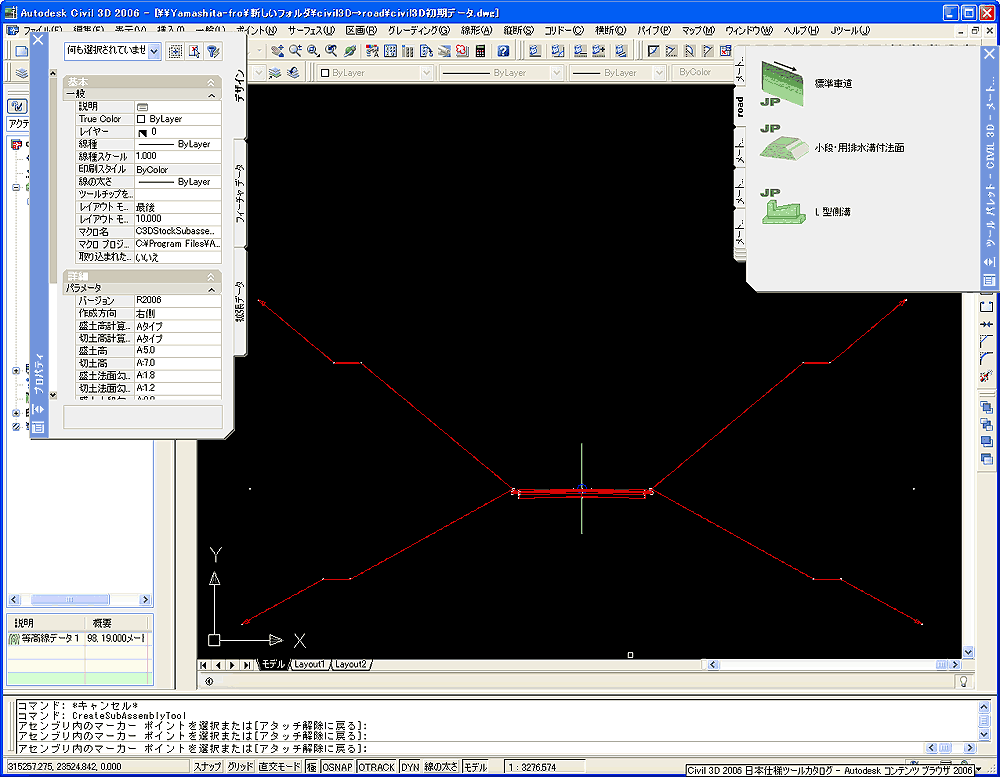
Task: Click the zoom window toolbar icon
Action: coord(313,50)
